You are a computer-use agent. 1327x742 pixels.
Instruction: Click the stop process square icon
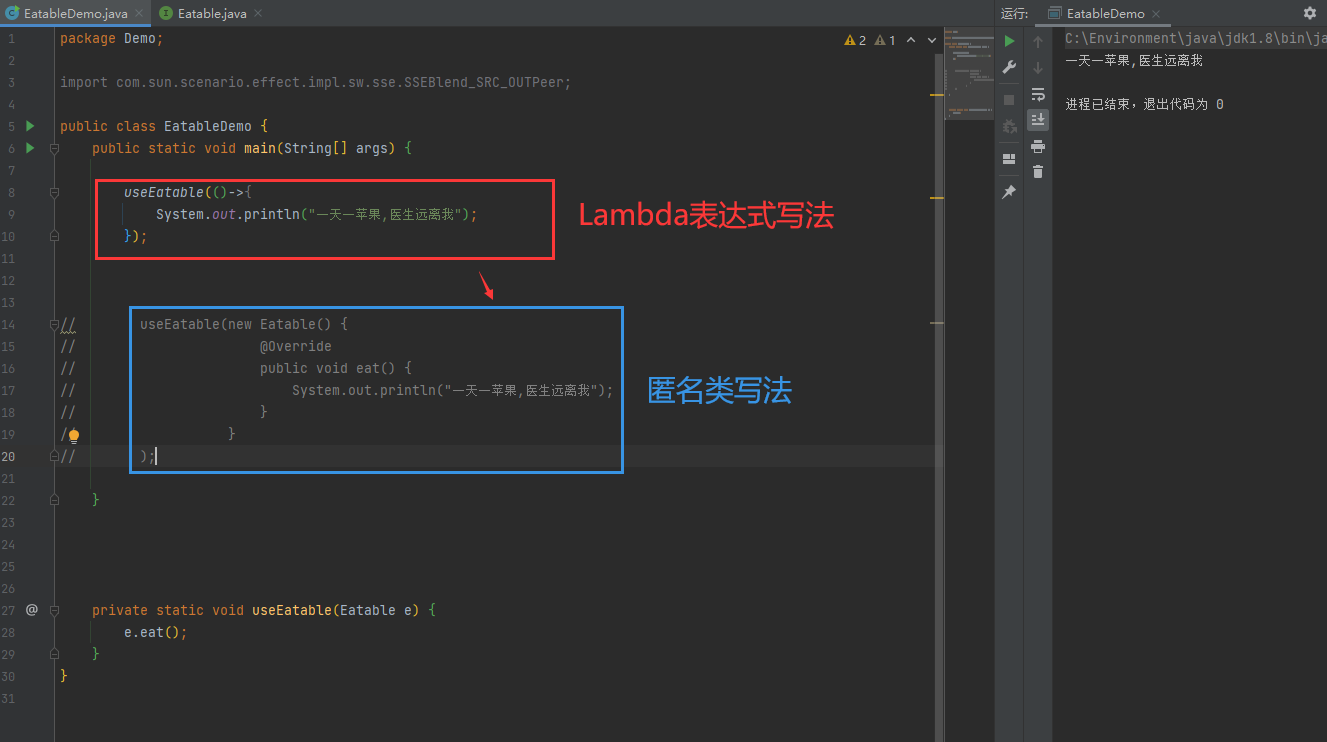[1010, 100]
